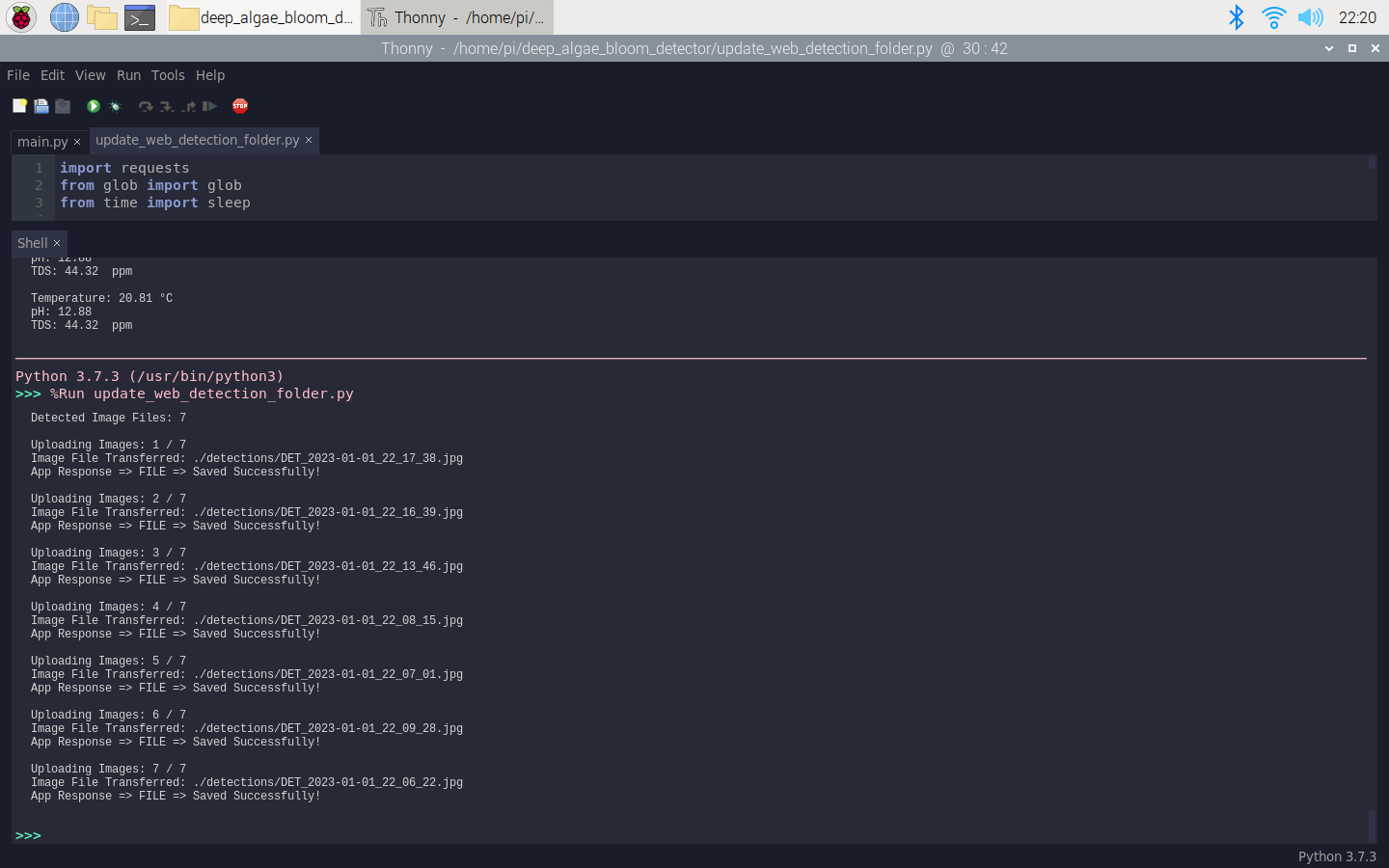Save the script with the save icon

(63, 106)
